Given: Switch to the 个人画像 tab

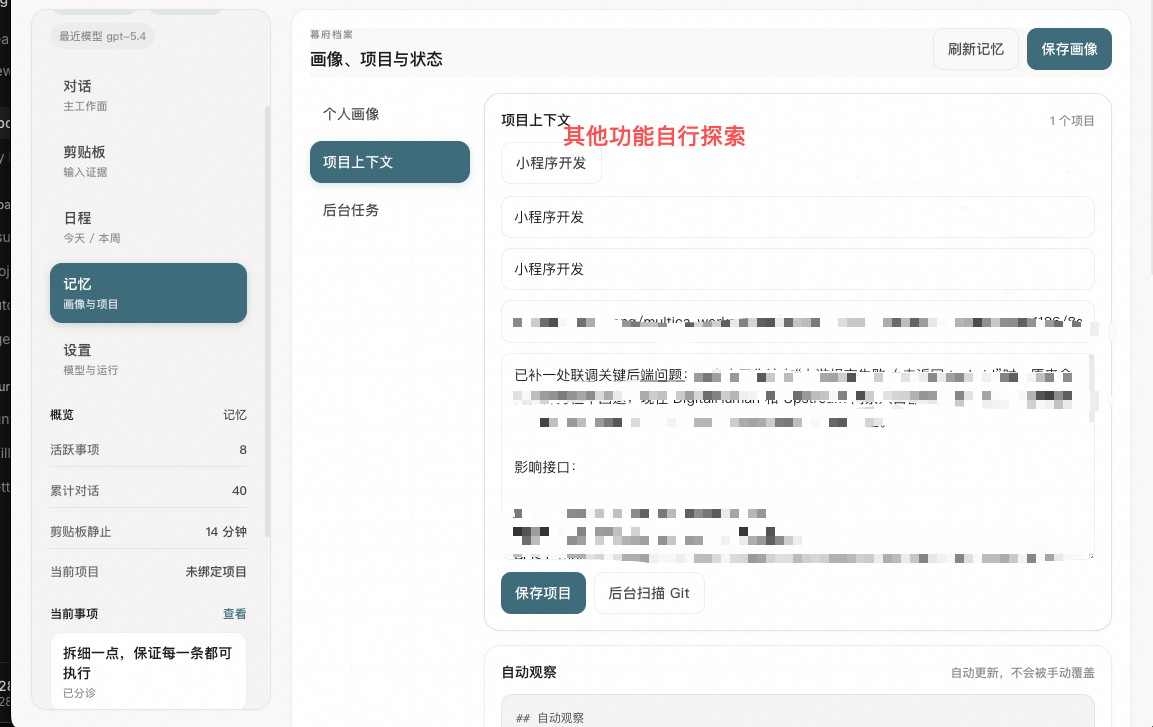Looking at the screenshot, I should pos(389,114).
